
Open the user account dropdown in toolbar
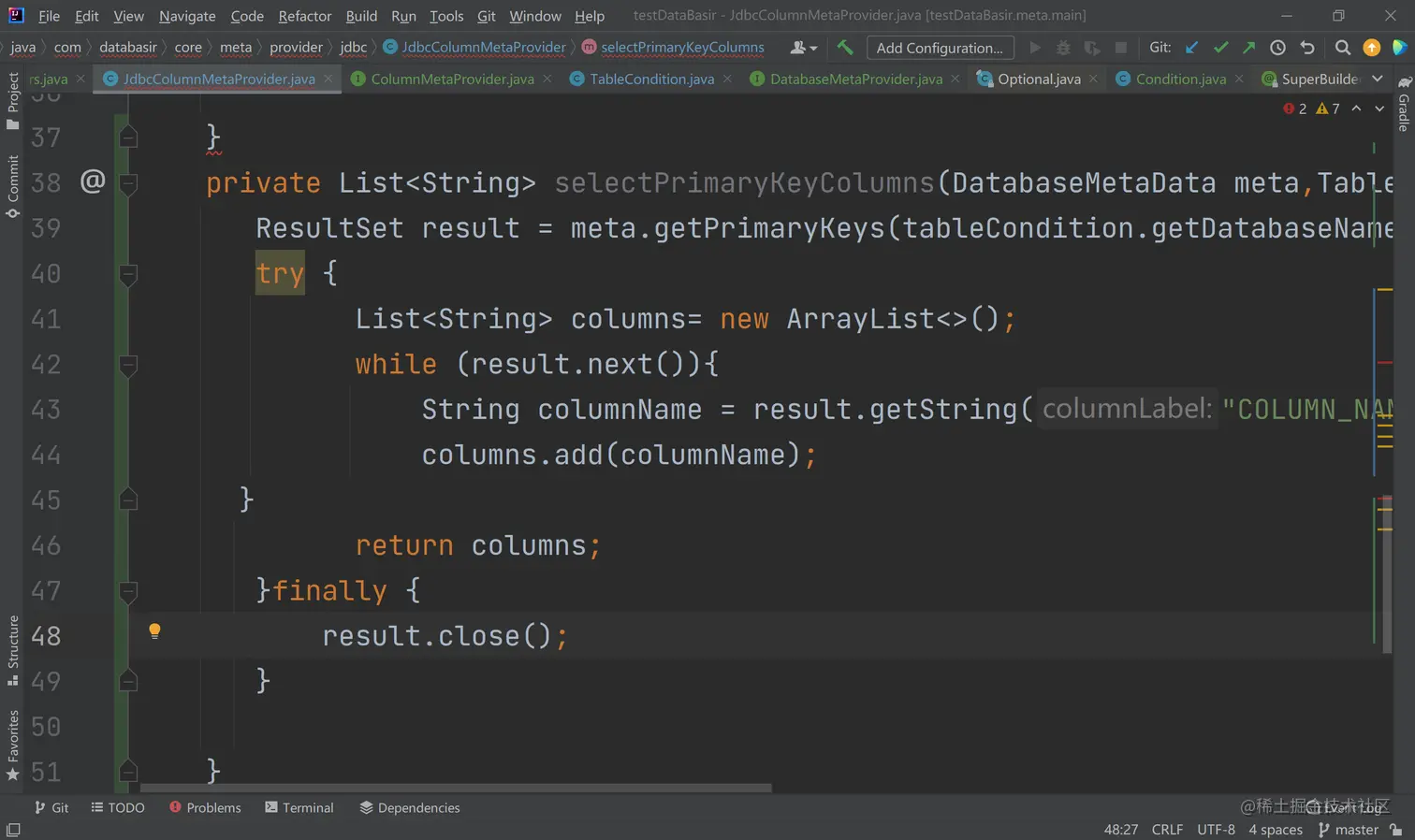803,48
